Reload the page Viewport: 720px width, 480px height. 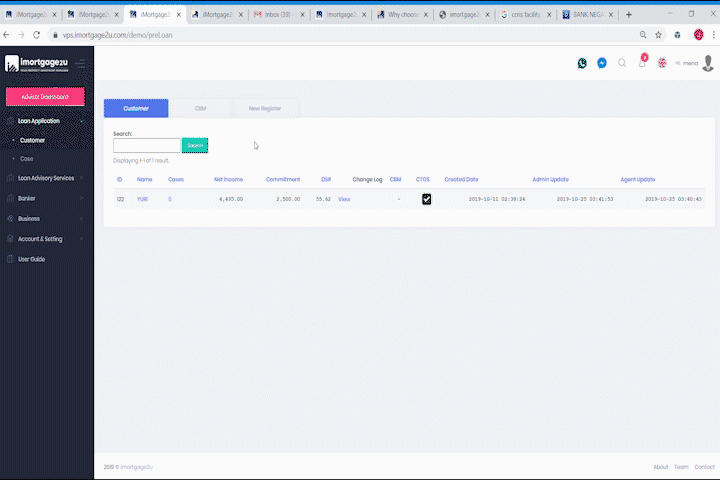pos(37,35)
